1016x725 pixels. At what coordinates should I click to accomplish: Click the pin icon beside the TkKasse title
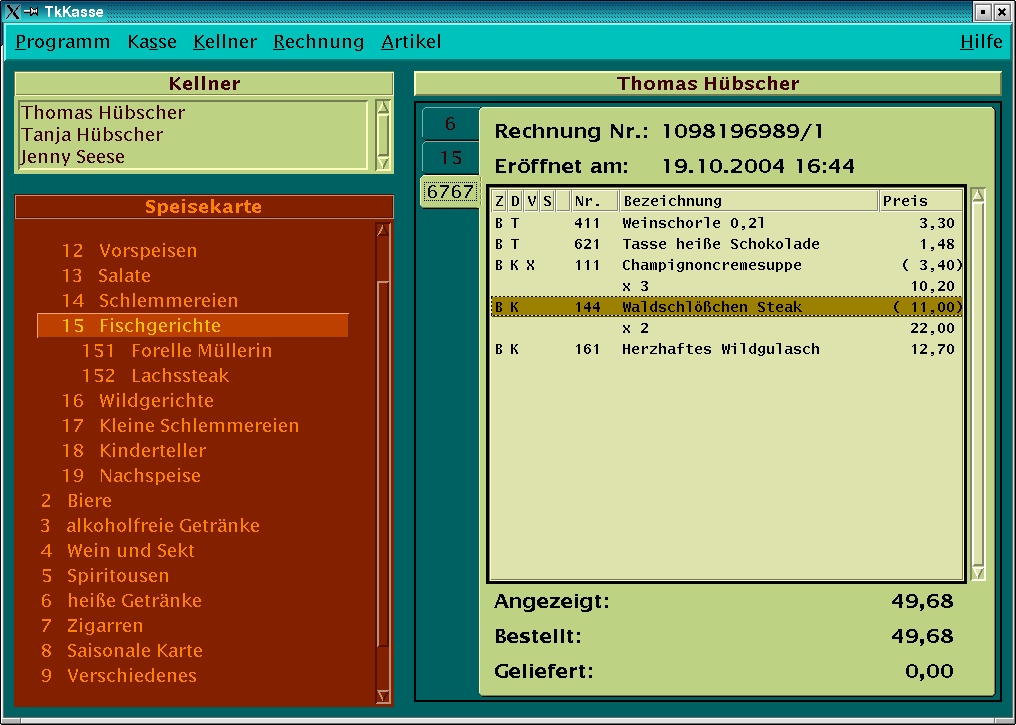pyautogui.click(x=30, y=12)
